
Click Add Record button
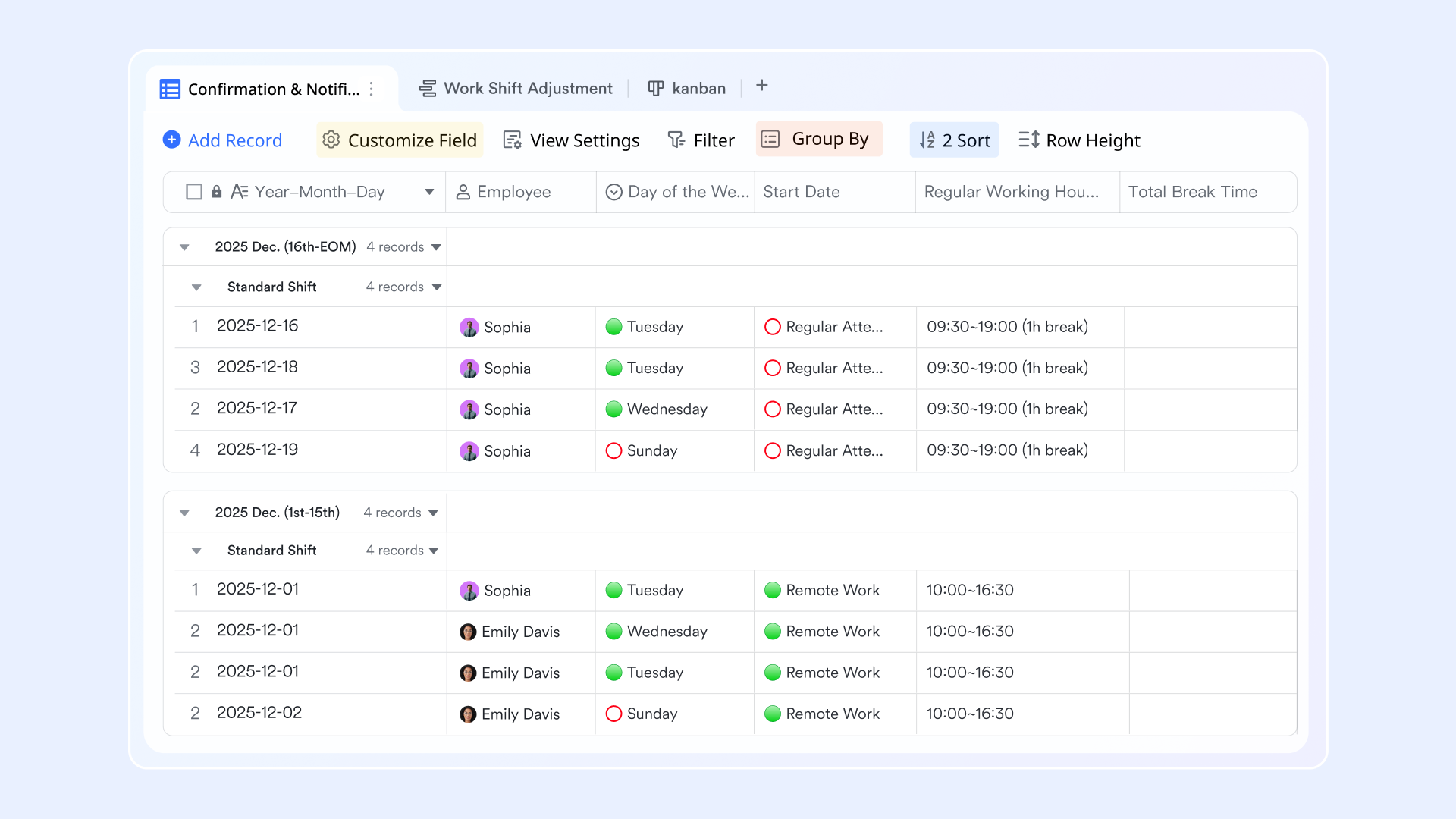(222, 140)
